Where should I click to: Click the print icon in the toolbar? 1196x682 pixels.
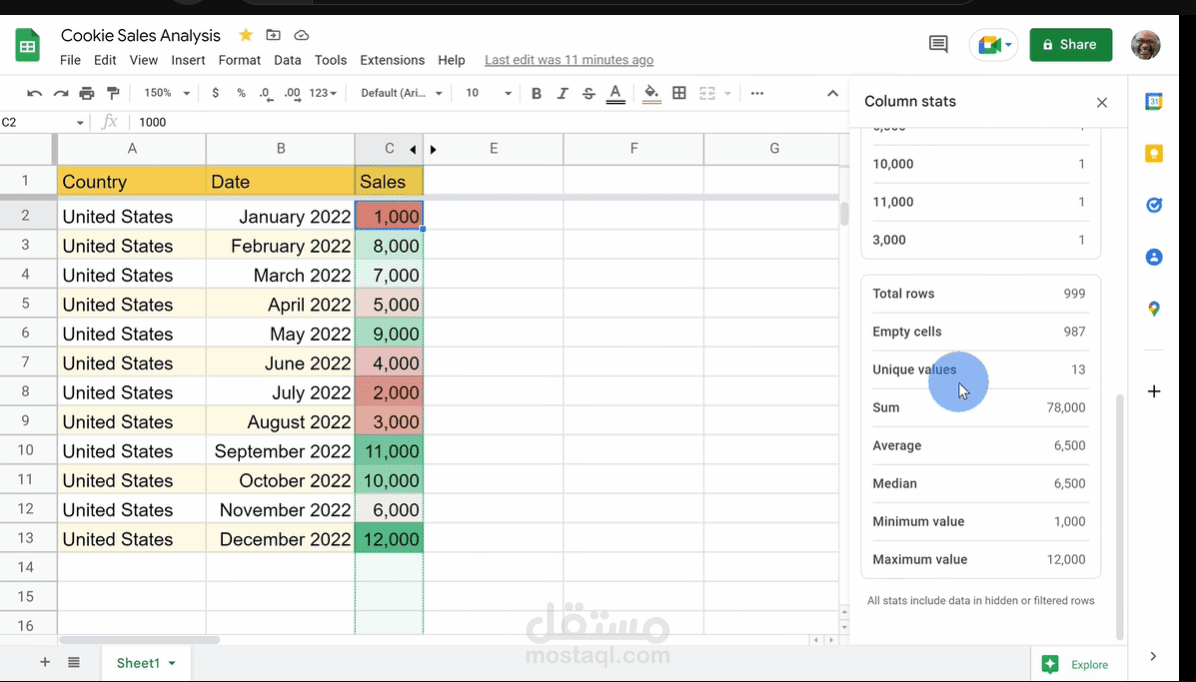click(87, 92)
